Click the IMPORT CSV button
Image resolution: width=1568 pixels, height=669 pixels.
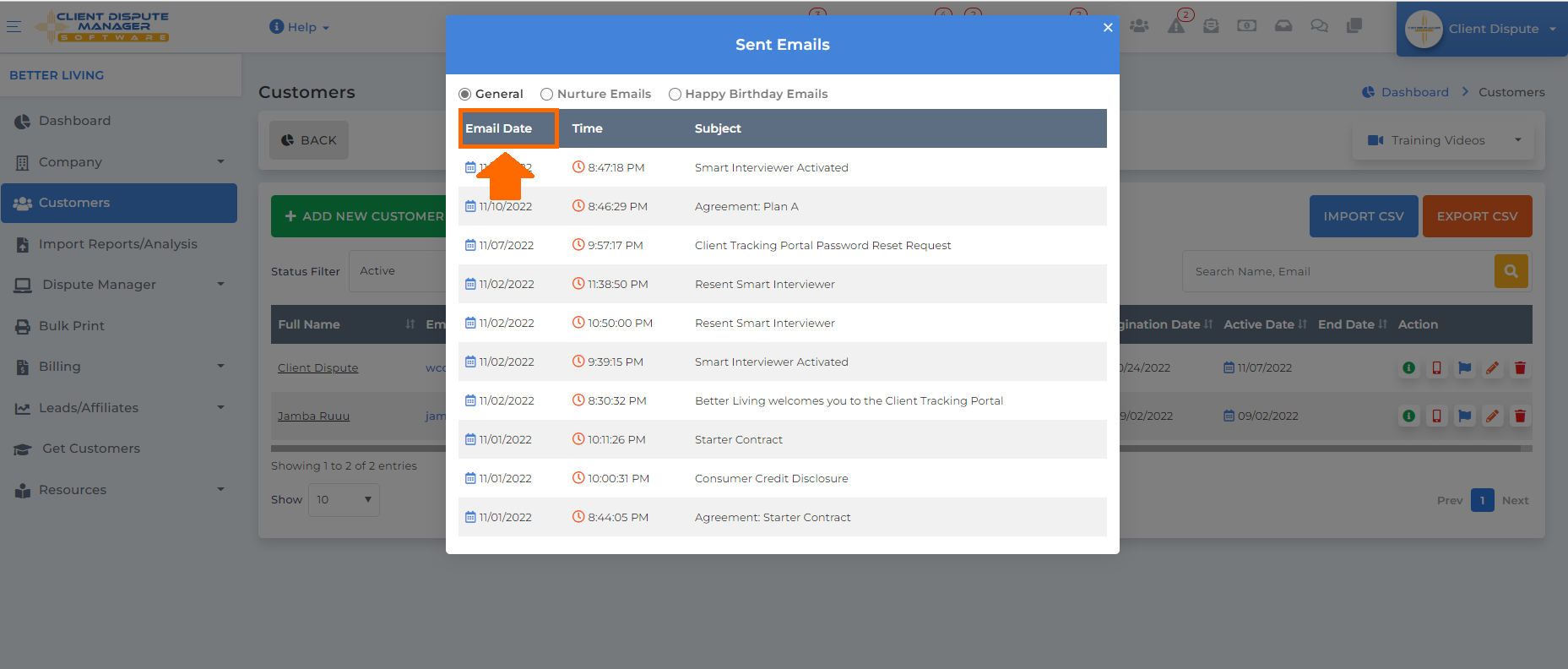pos(1364,216)
